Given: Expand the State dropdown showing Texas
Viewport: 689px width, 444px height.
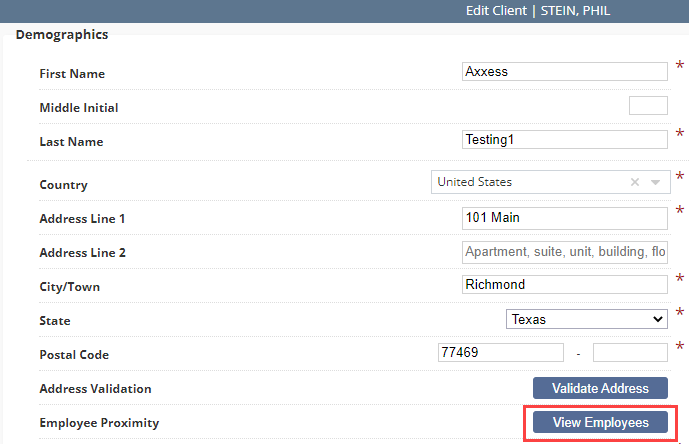Looking at the screenshot, I should click(x=587, y=319).
